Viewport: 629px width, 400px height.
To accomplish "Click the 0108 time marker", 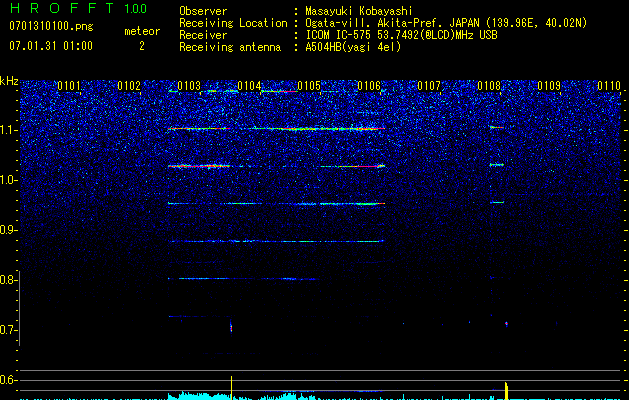I will coord(489,86).
